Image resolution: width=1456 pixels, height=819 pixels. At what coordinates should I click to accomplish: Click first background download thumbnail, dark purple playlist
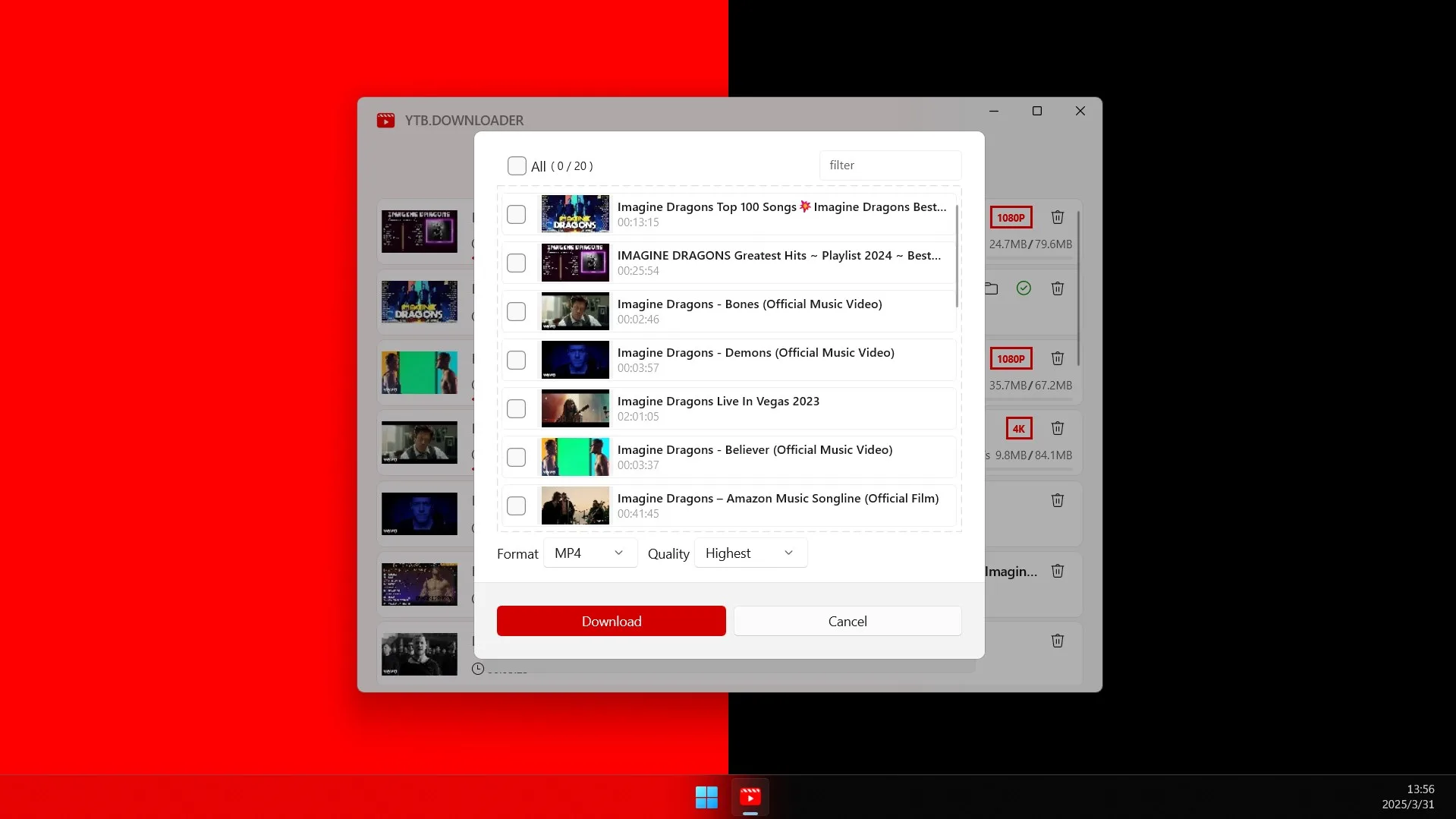[x=420, y=232]
